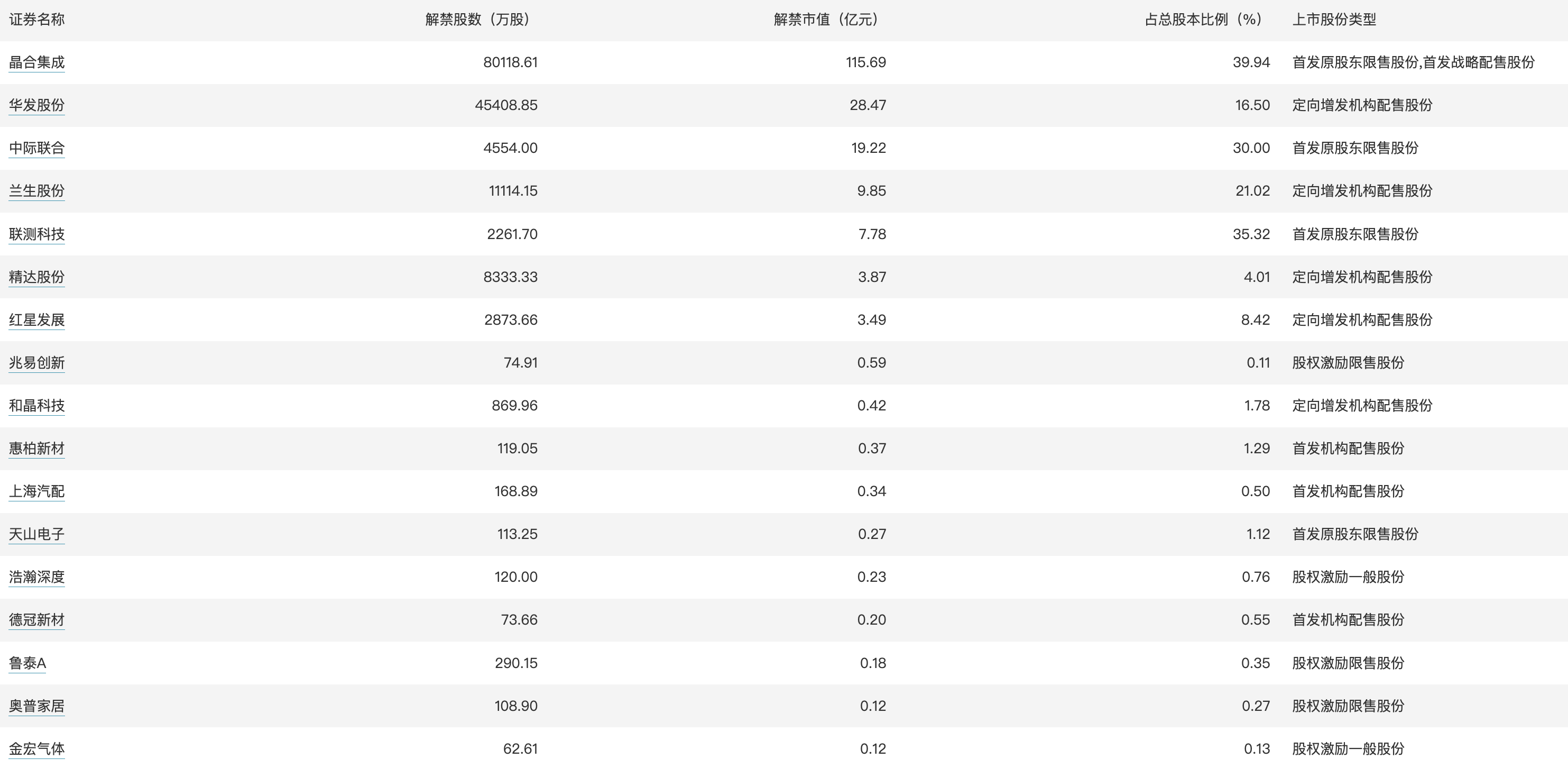Click the 德冠新材 security link
1568x768 pixels.
[36, 619]
